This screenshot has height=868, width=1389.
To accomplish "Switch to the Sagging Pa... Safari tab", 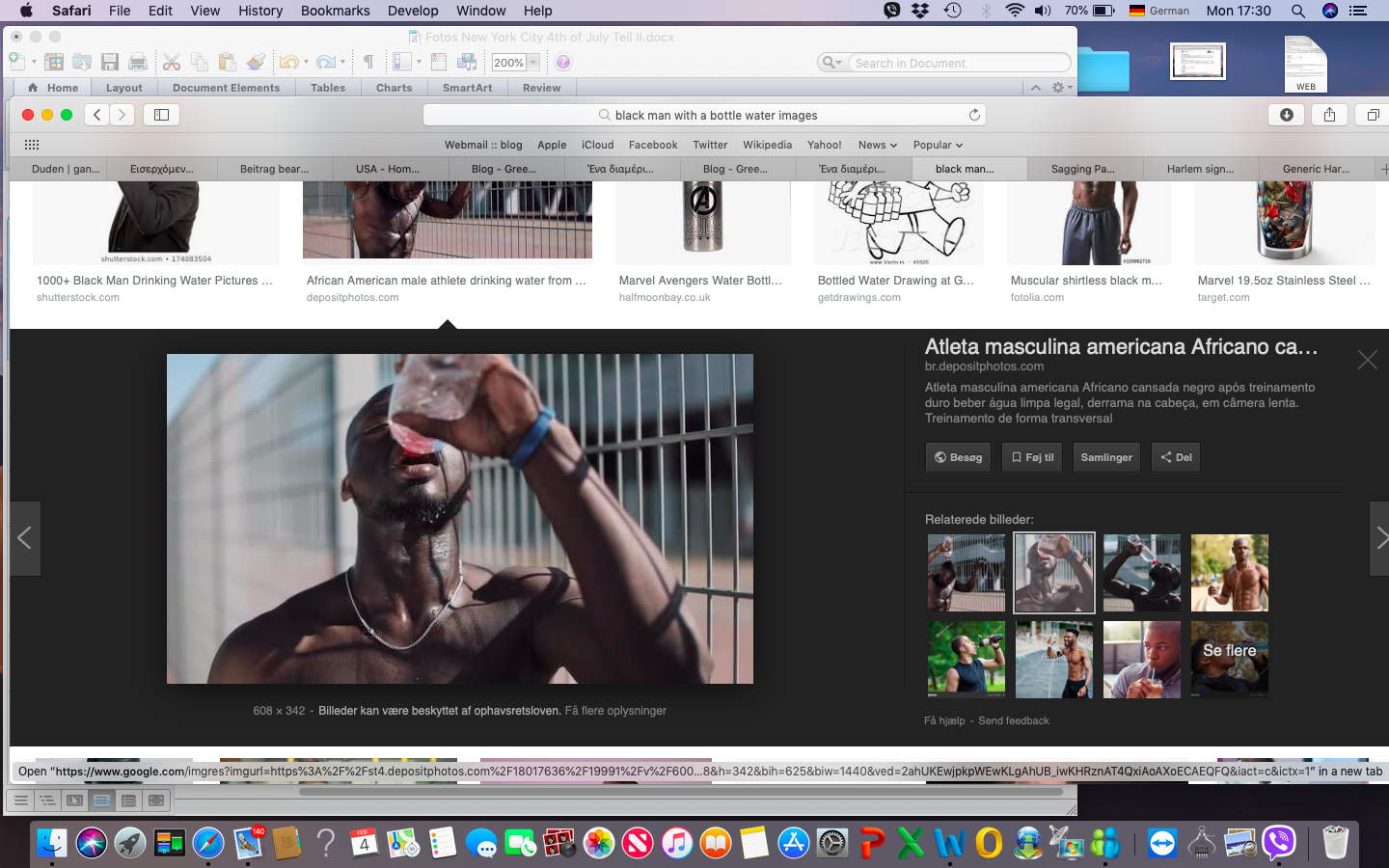I will (x=1082, y=169).
